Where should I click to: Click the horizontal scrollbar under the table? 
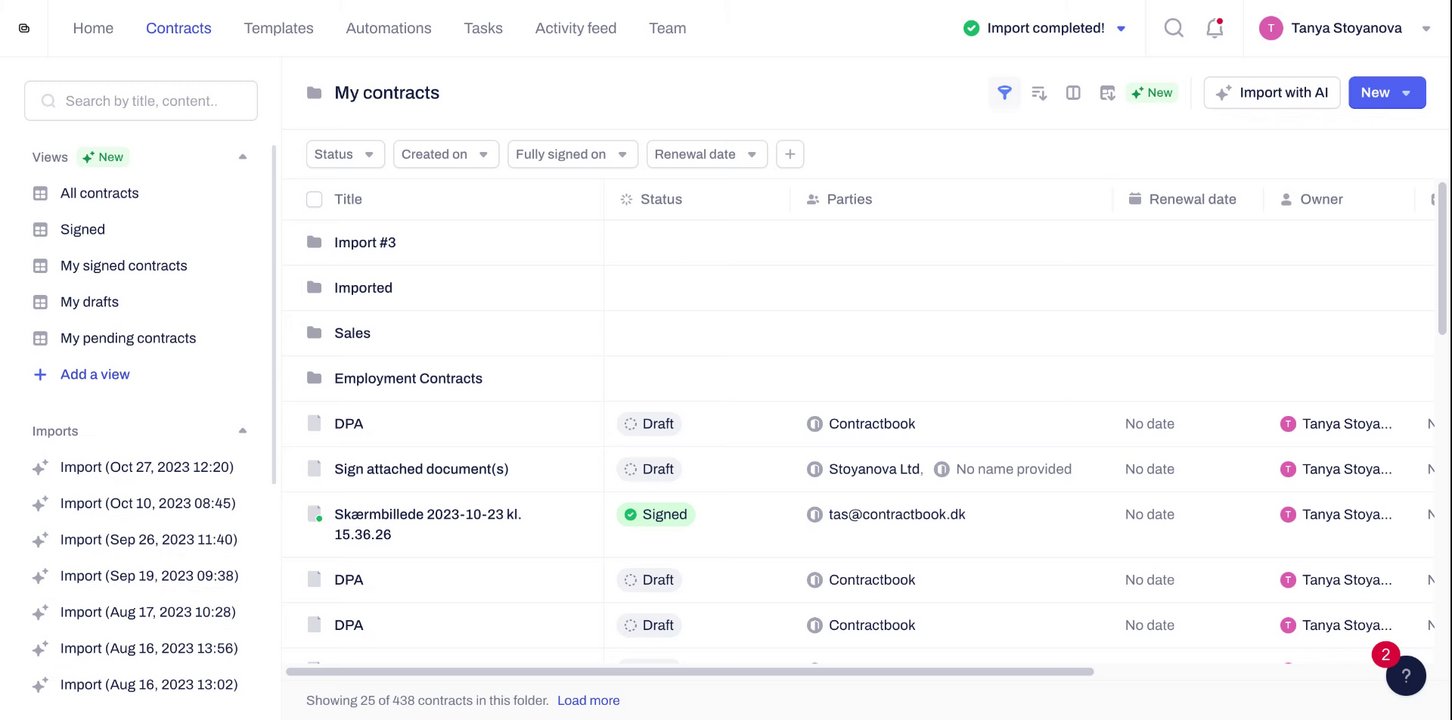(x=690, y=672)
